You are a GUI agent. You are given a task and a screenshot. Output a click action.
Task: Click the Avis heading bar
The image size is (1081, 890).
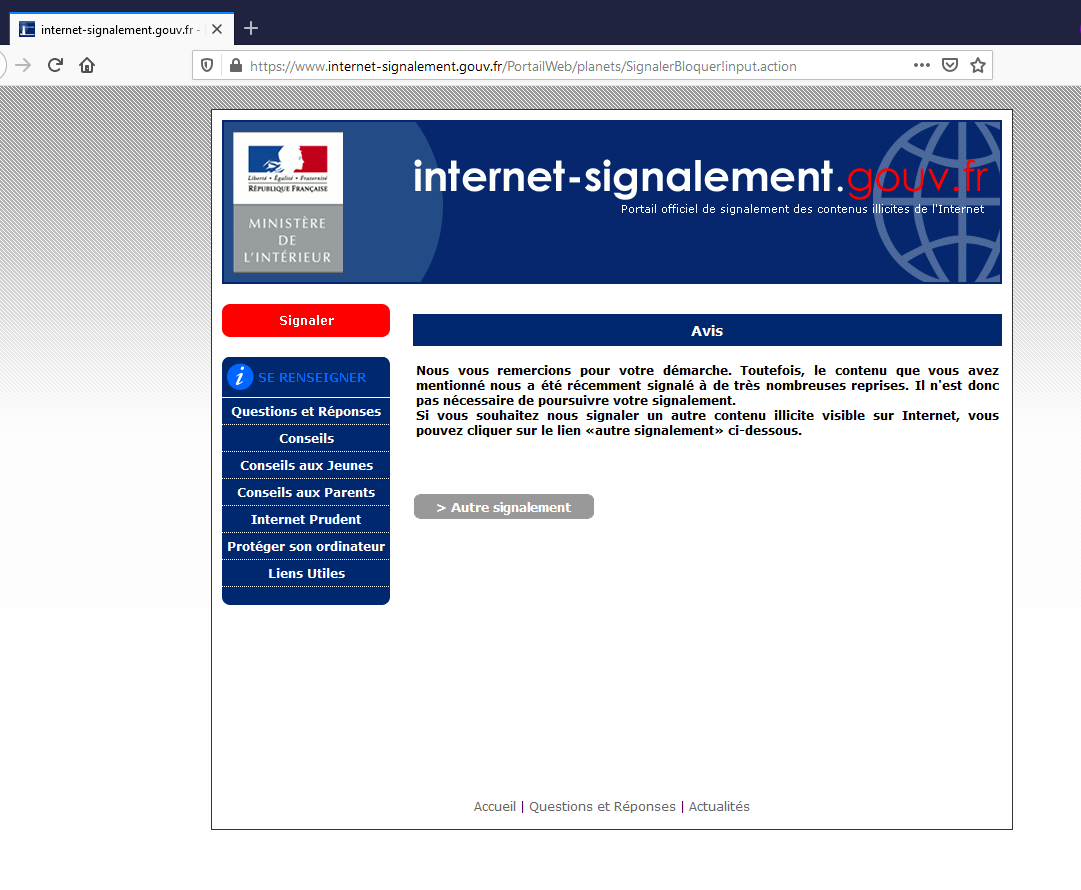(x=707, y=330)
